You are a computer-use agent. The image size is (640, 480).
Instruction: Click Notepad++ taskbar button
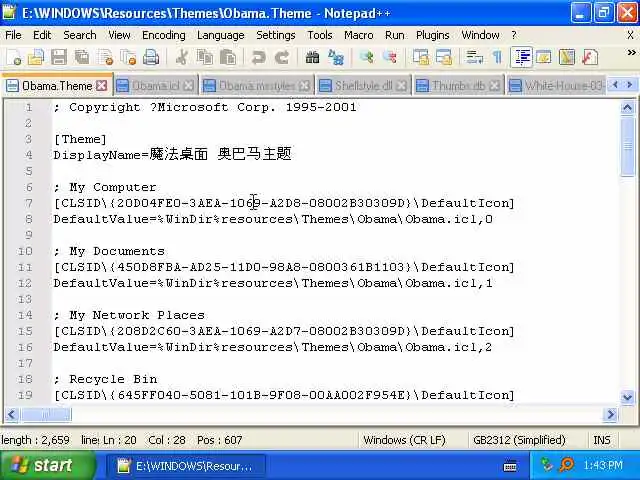click(186, 465)
